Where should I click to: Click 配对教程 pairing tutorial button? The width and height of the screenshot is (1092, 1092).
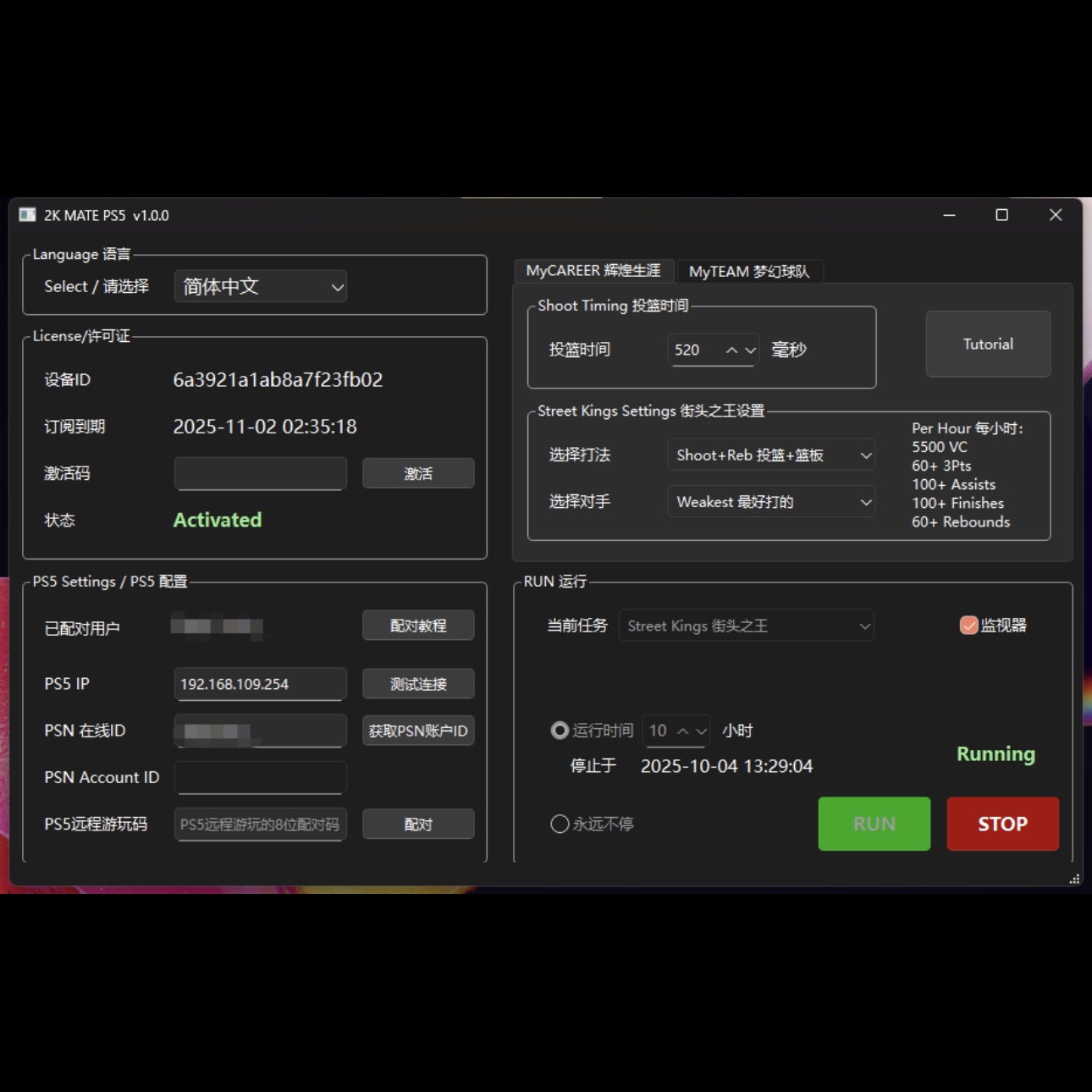418,625
